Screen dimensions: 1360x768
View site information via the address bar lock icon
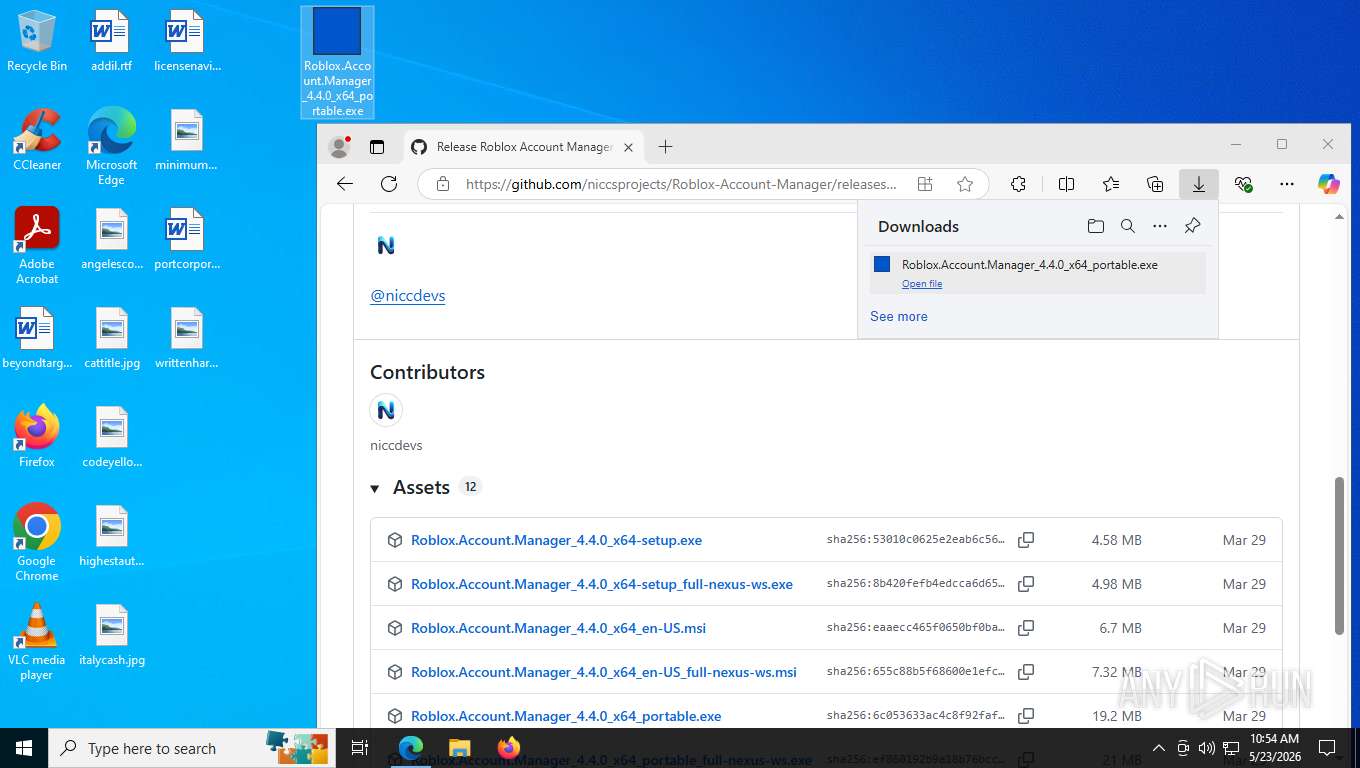[443, 184]
